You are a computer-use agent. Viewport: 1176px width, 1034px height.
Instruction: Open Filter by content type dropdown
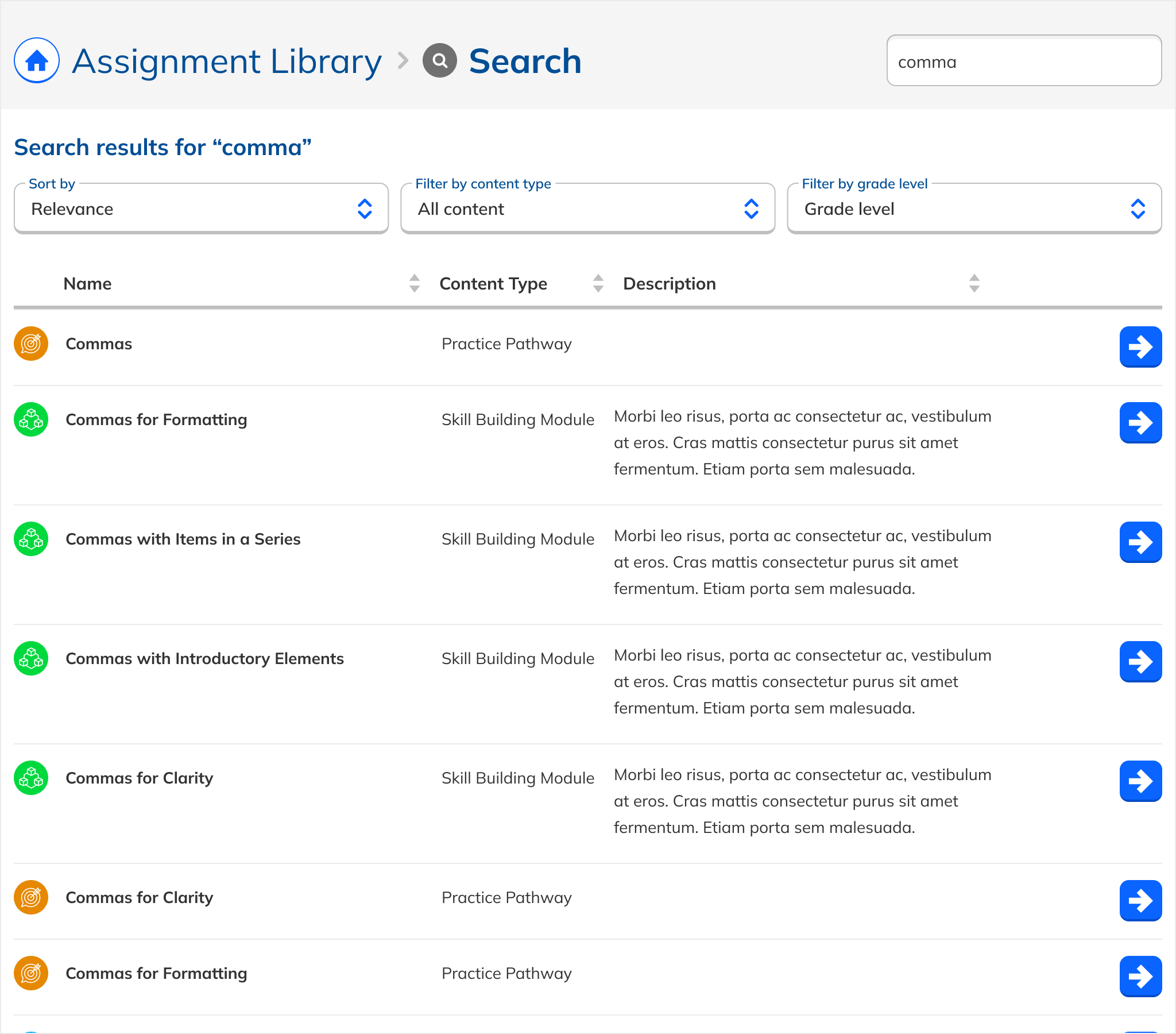coord(587,209)
